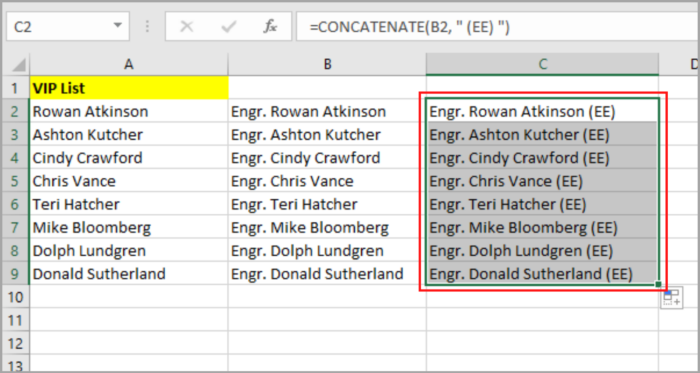Open the Auto Fill Options icon
The height and width of the screenshot is (373, 700).
point(672,298)
